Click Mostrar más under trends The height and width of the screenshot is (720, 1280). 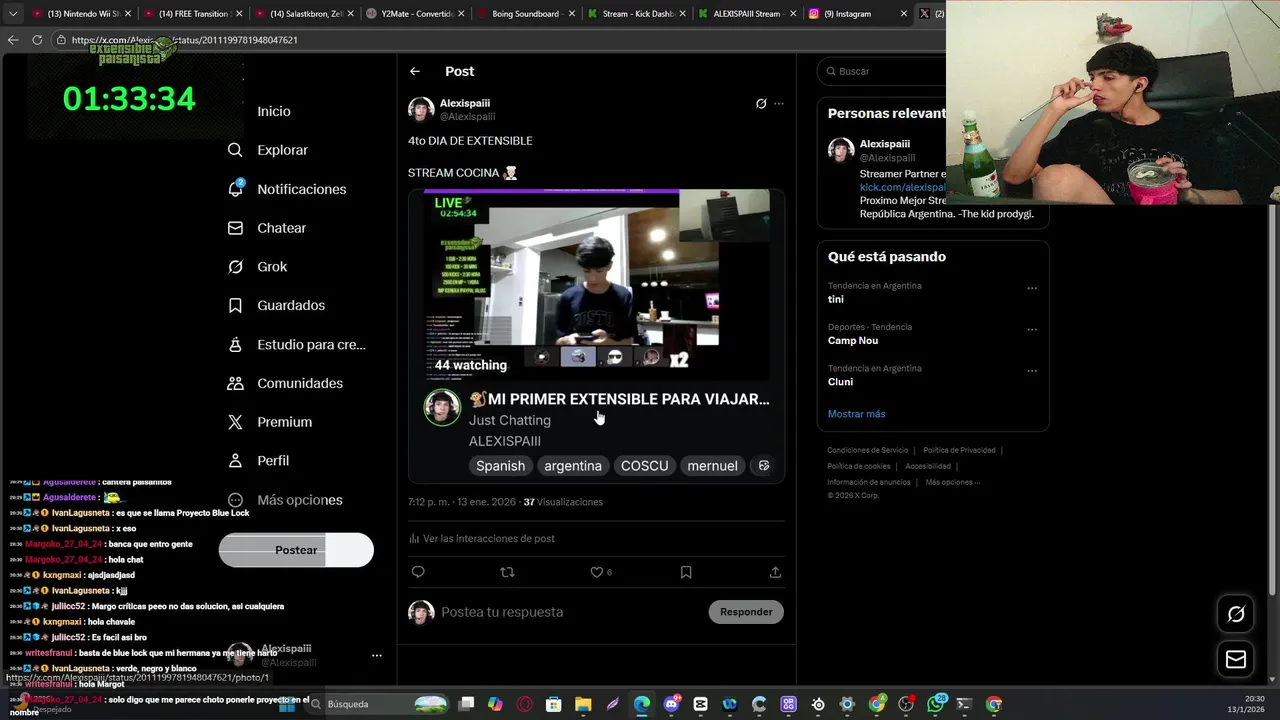pos(856,414)
